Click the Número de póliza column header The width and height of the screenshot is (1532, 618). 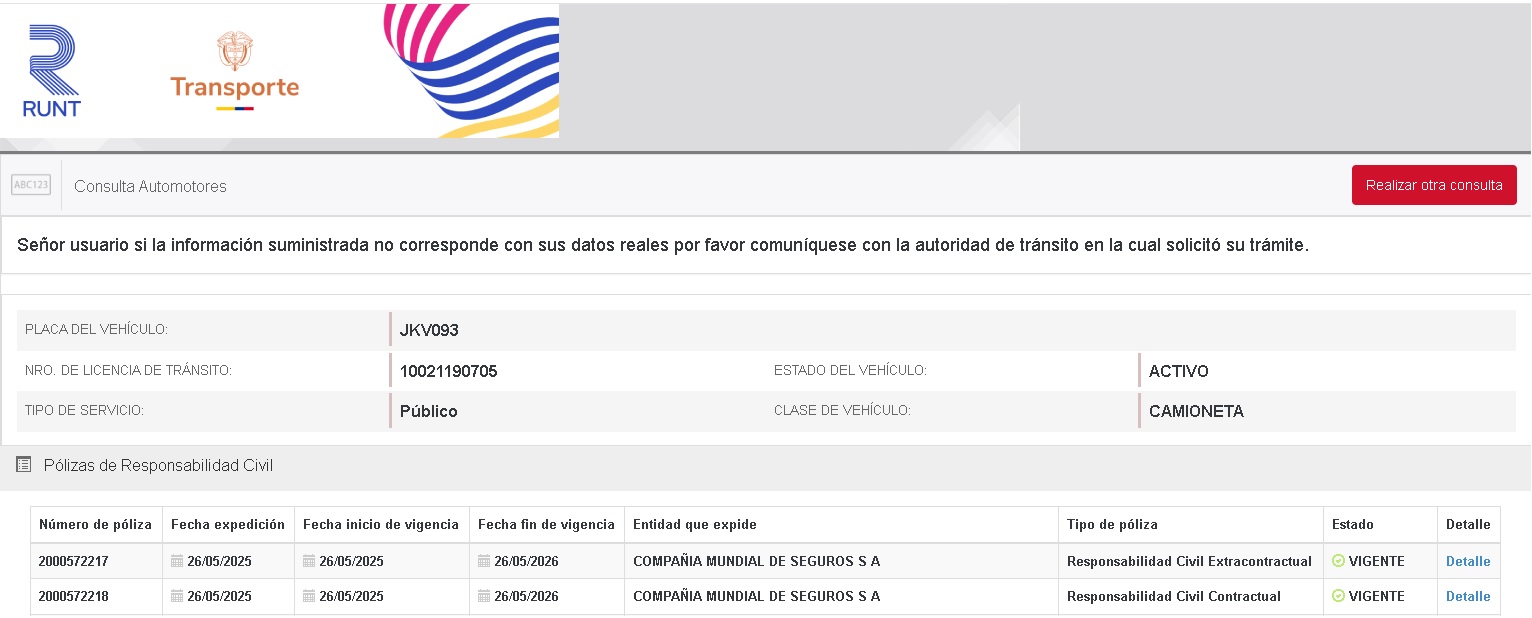(95, 525)
